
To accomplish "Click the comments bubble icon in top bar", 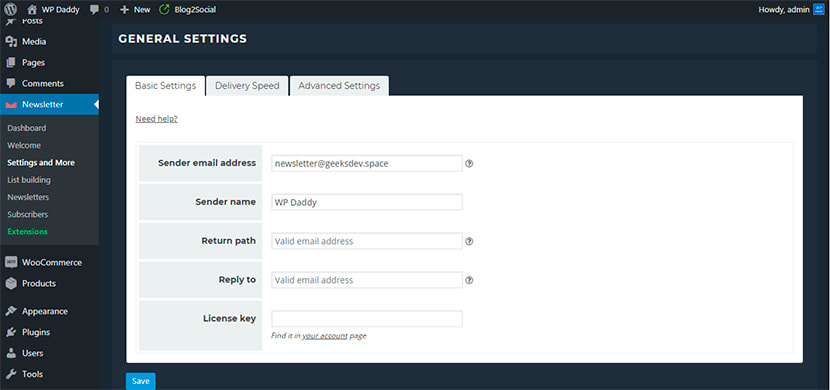I will (x=94, y=9).
